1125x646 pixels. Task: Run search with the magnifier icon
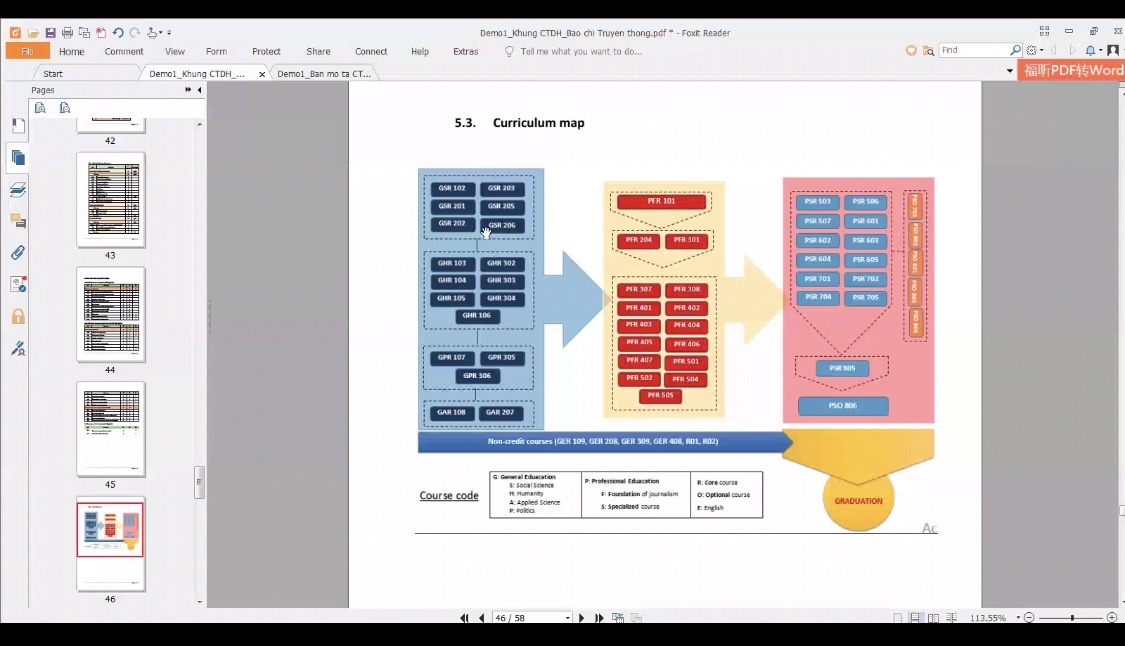(x=1015, y=50)
